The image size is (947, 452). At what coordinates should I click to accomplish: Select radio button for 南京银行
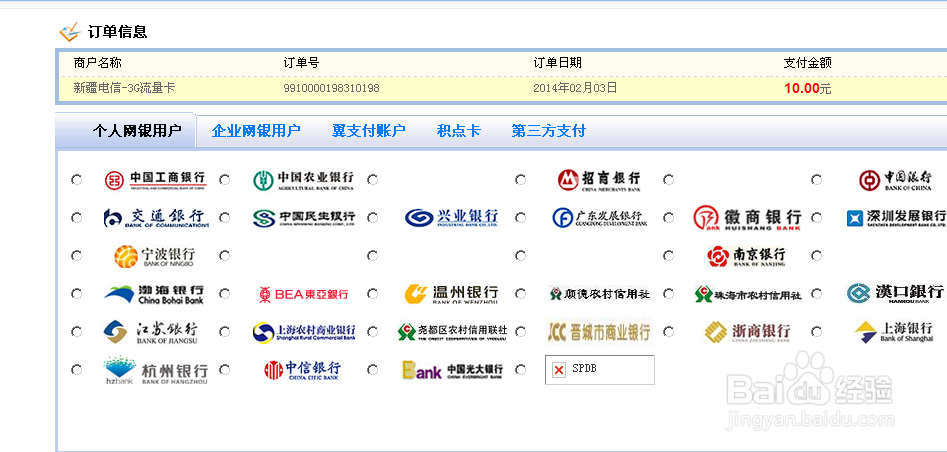(x=669, y=256)
